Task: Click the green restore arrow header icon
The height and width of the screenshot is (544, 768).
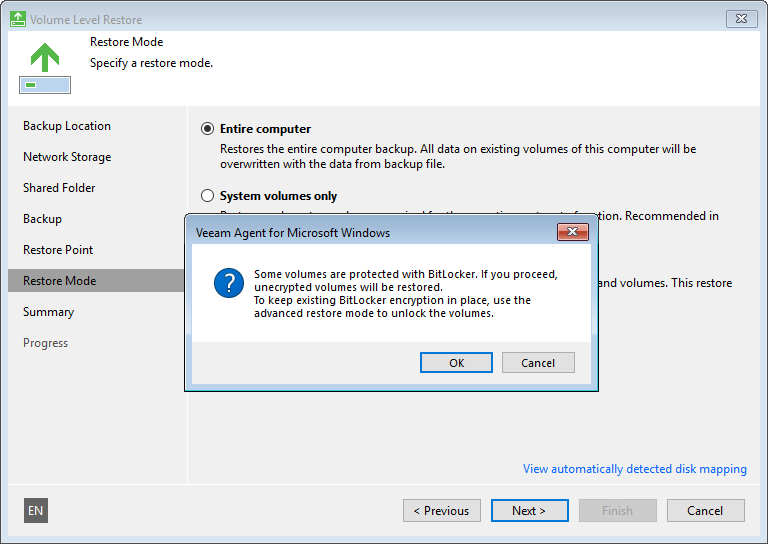Action: (x=45, y=68)
